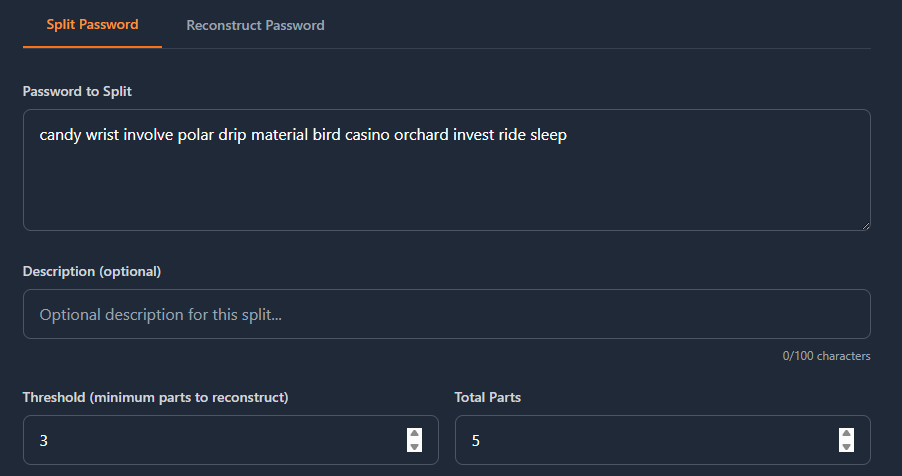Place cursor on the word "orchard"
Viewport: 902px width, 476px height.
pyautogui.click(x=421, y=135)
